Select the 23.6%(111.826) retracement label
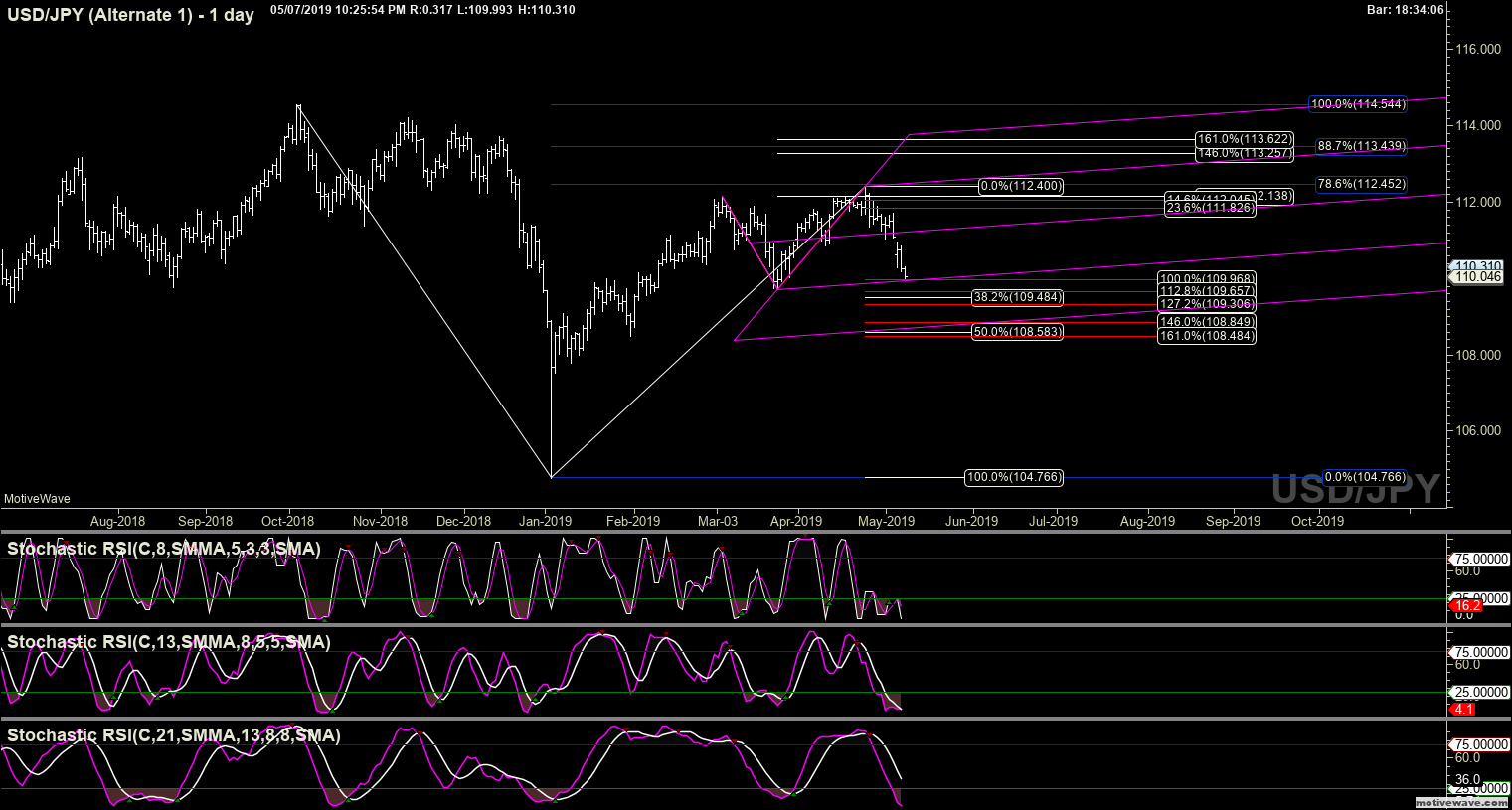This screenshot has width=1512, height=810. pos(1212,208)
